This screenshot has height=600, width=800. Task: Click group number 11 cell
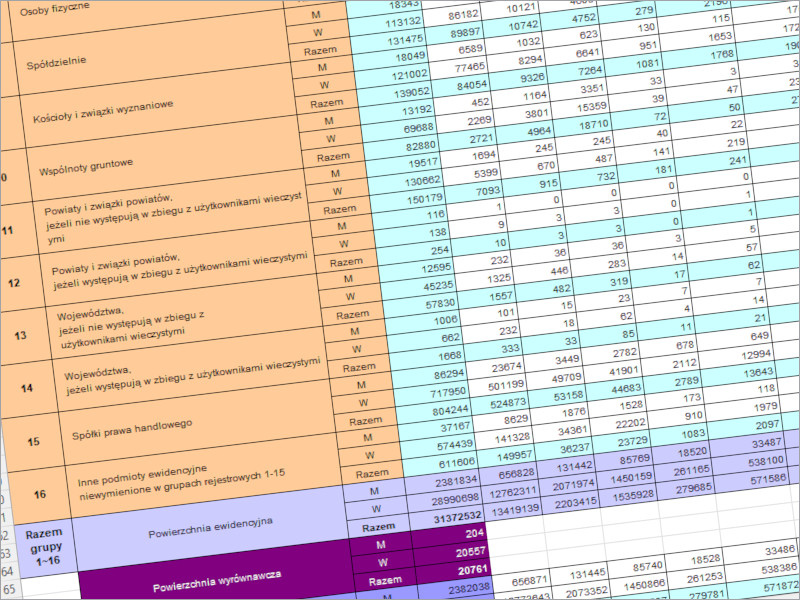point(8,231)
